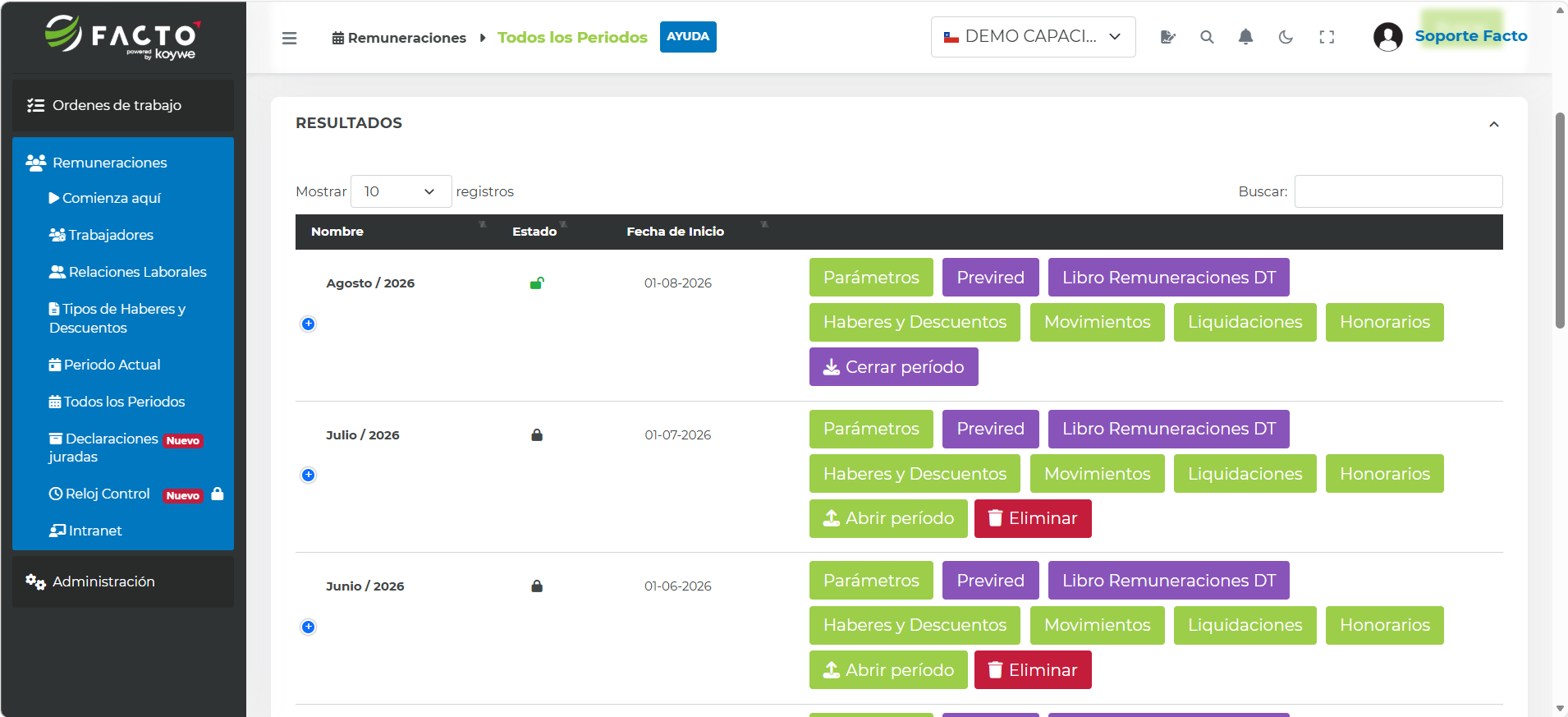Open Previred for Agosto / 2026

990,278
